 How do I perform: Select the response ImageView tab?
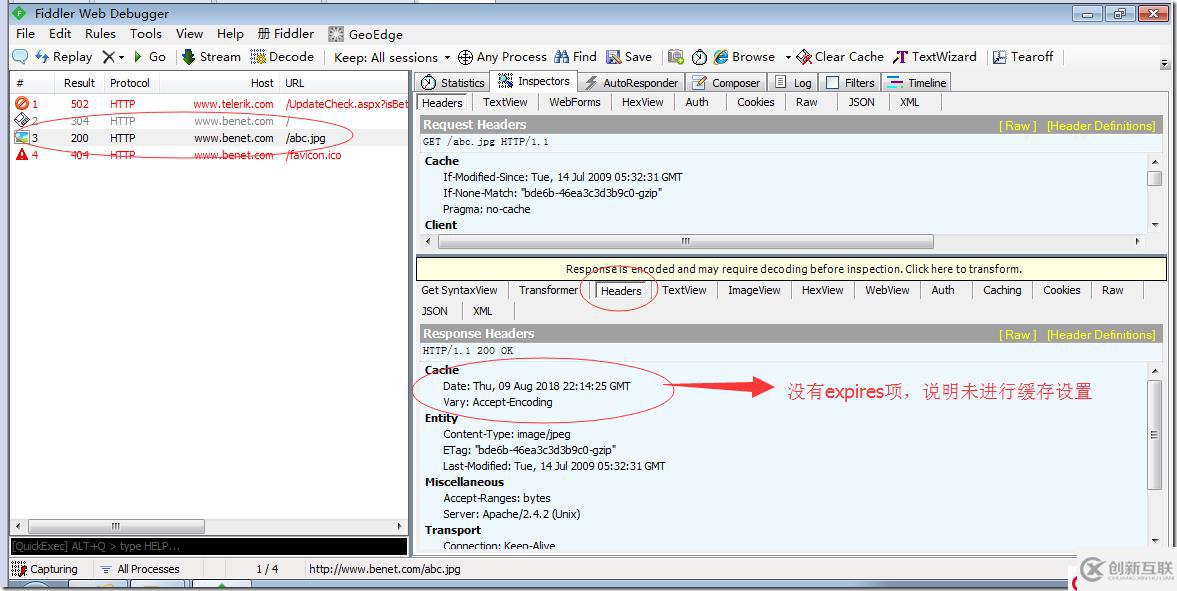(754, 290)
